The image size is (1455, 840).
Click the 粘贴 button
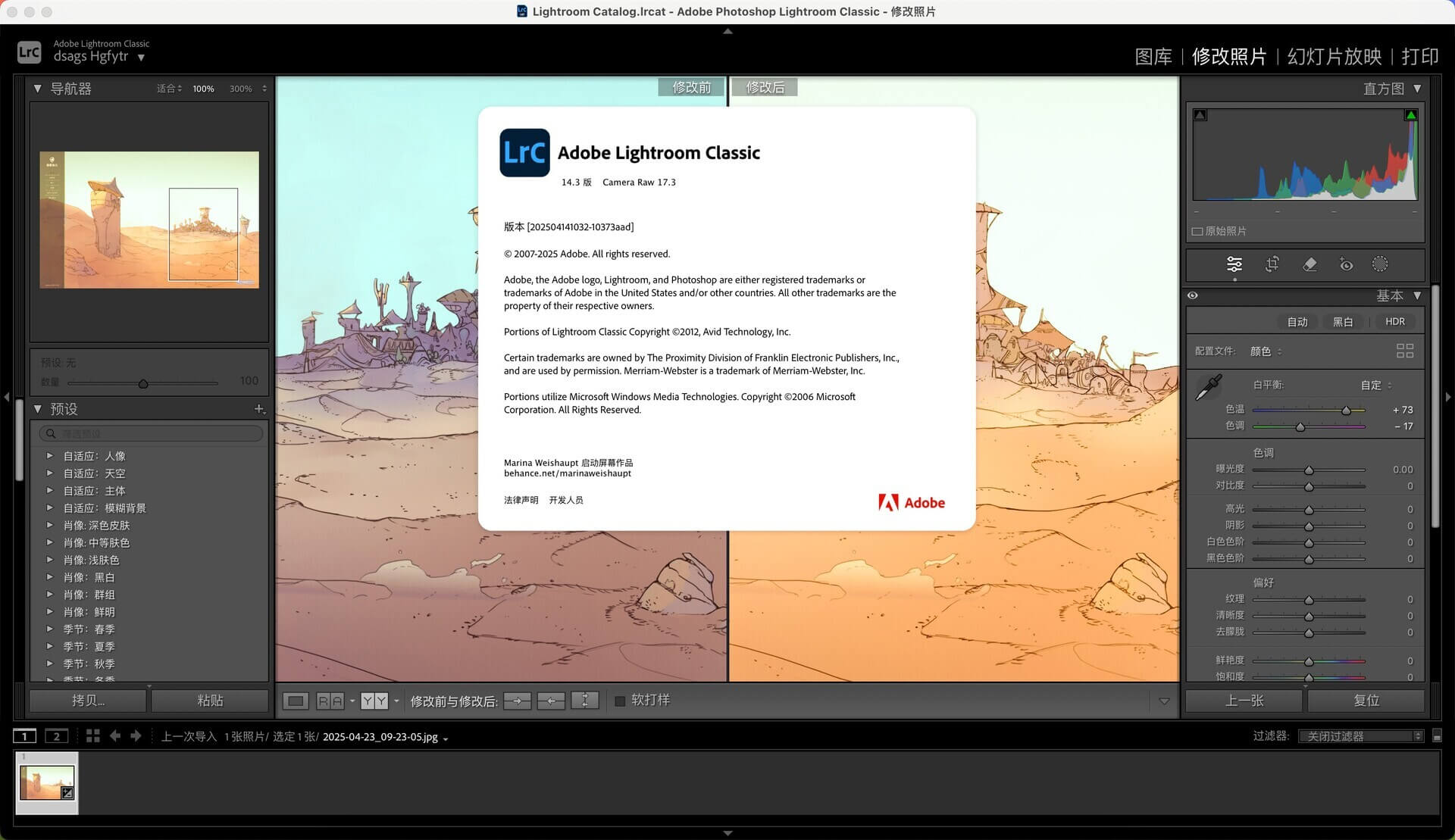click(x=210, y=701)
